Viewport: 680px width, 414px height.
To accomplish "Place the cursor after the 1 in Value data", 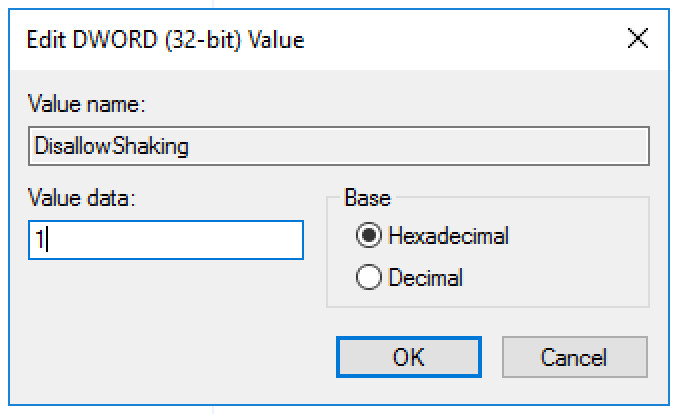I will click(46, 240).
